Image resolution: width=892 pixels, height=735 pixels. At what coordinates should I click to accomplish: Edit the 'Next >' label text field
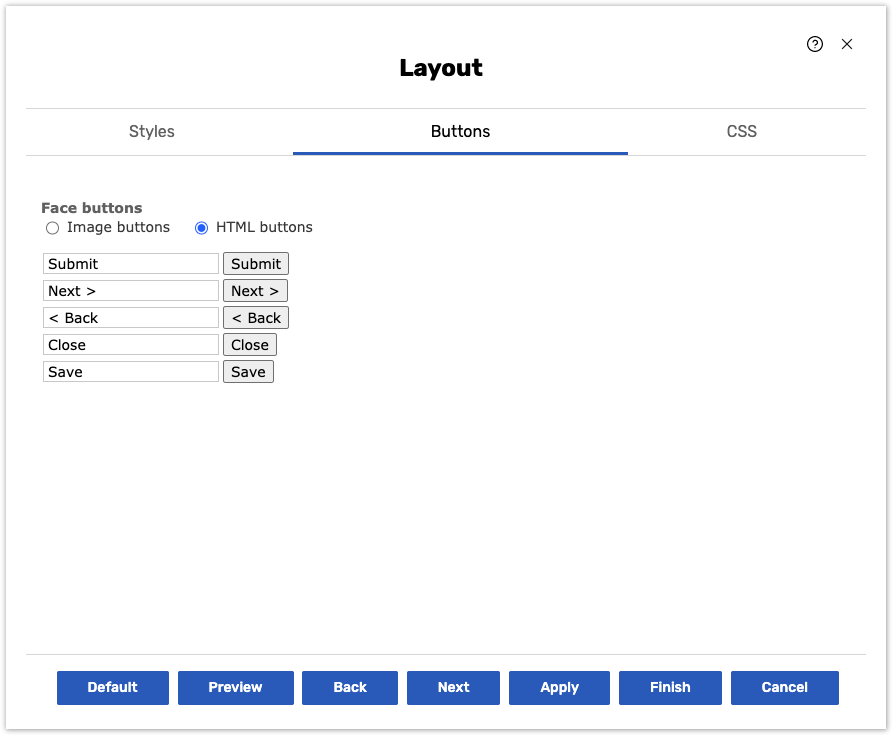click(131, 291)
